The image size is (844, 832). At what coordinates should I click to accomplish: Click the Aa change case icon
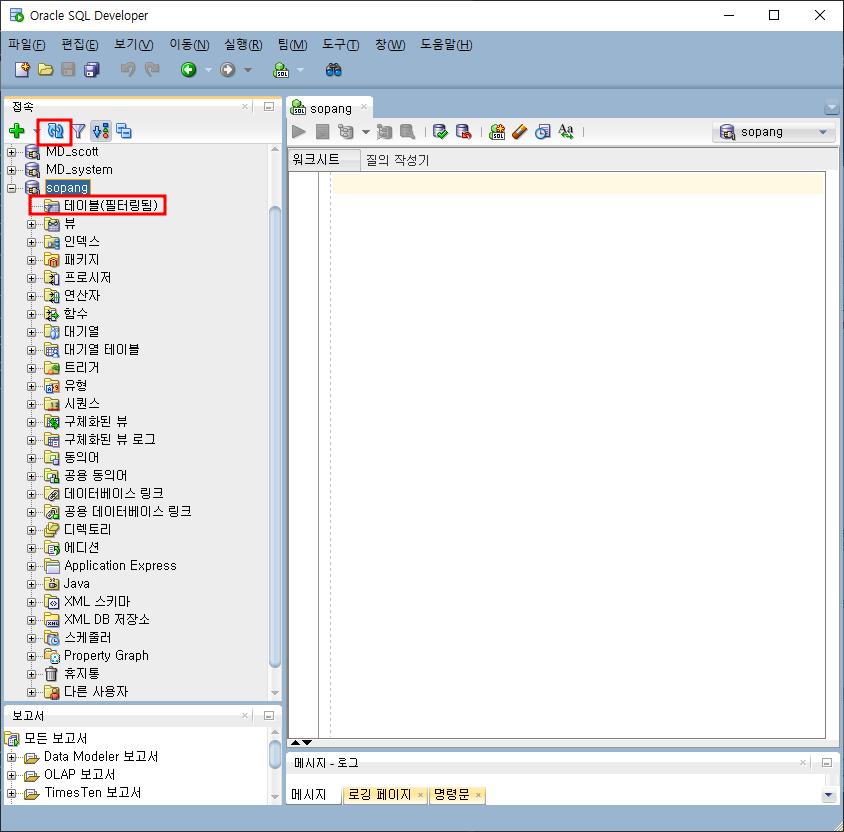pyautogui.click(x=566, y=131)
